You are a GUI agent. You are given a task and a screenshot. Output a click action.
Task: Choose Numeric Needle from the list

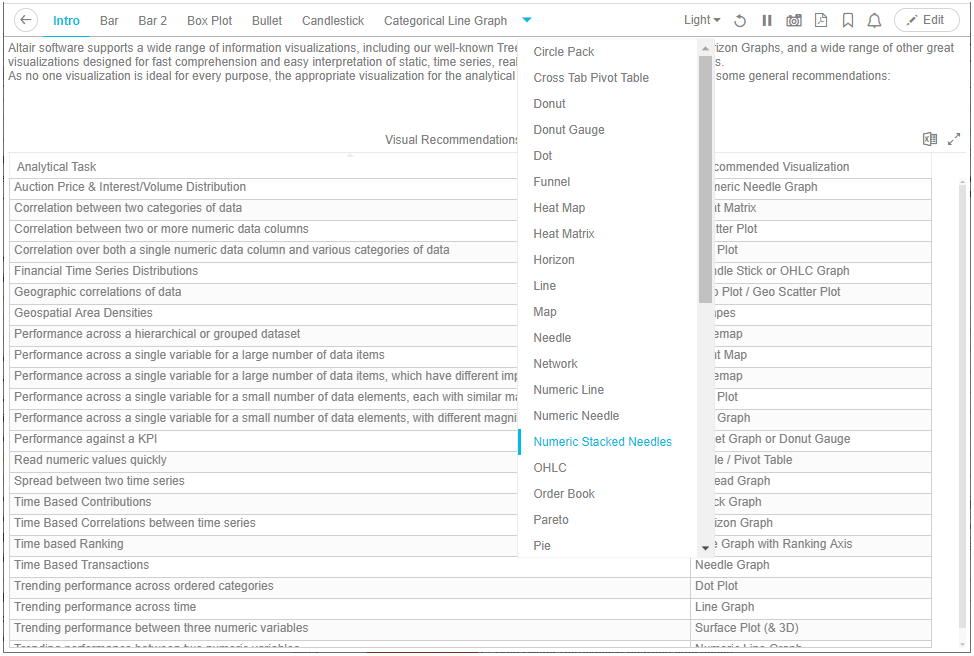pos(608,416)
